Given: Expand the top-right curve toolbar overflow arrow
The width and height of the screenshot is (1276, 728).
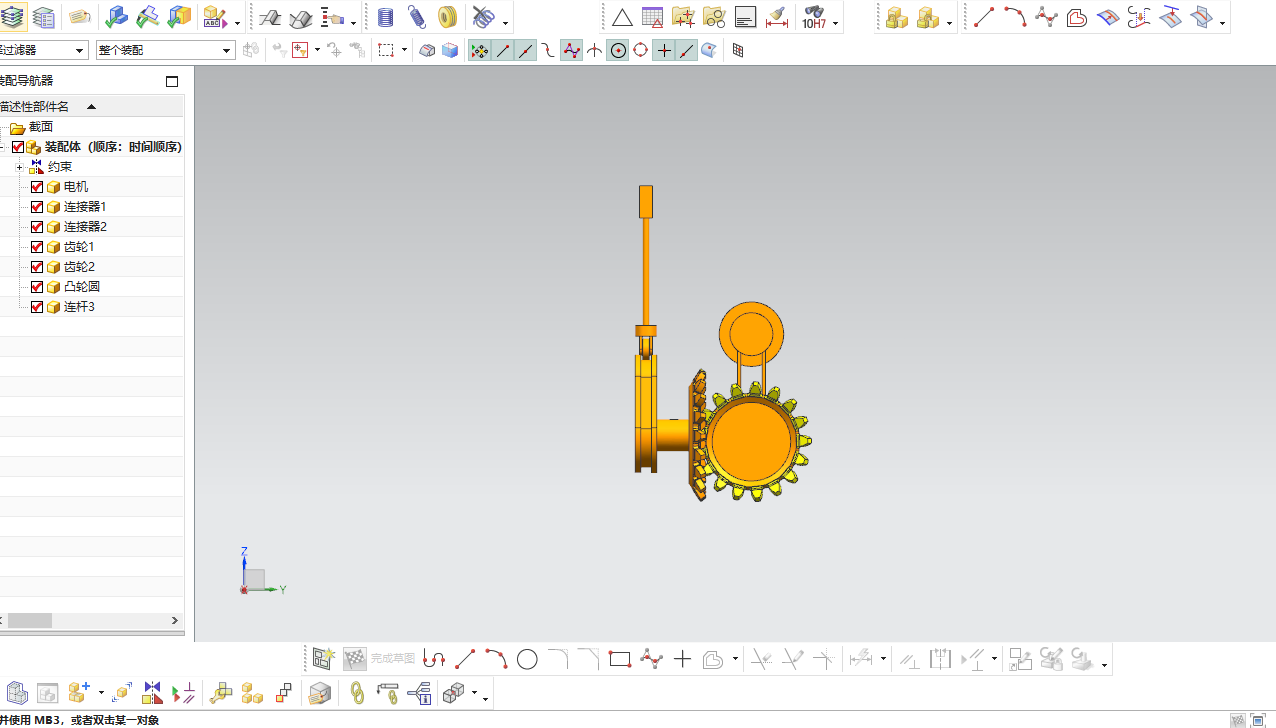Looking at the screenshot, I should [x=1223, y=22].
